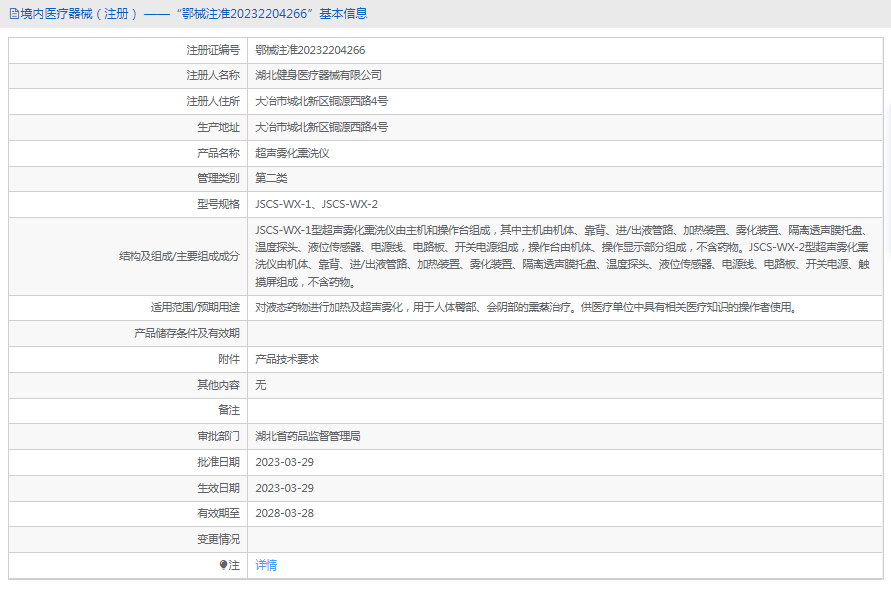Click the label 产品储存条件及有效期

pos(187,333)
